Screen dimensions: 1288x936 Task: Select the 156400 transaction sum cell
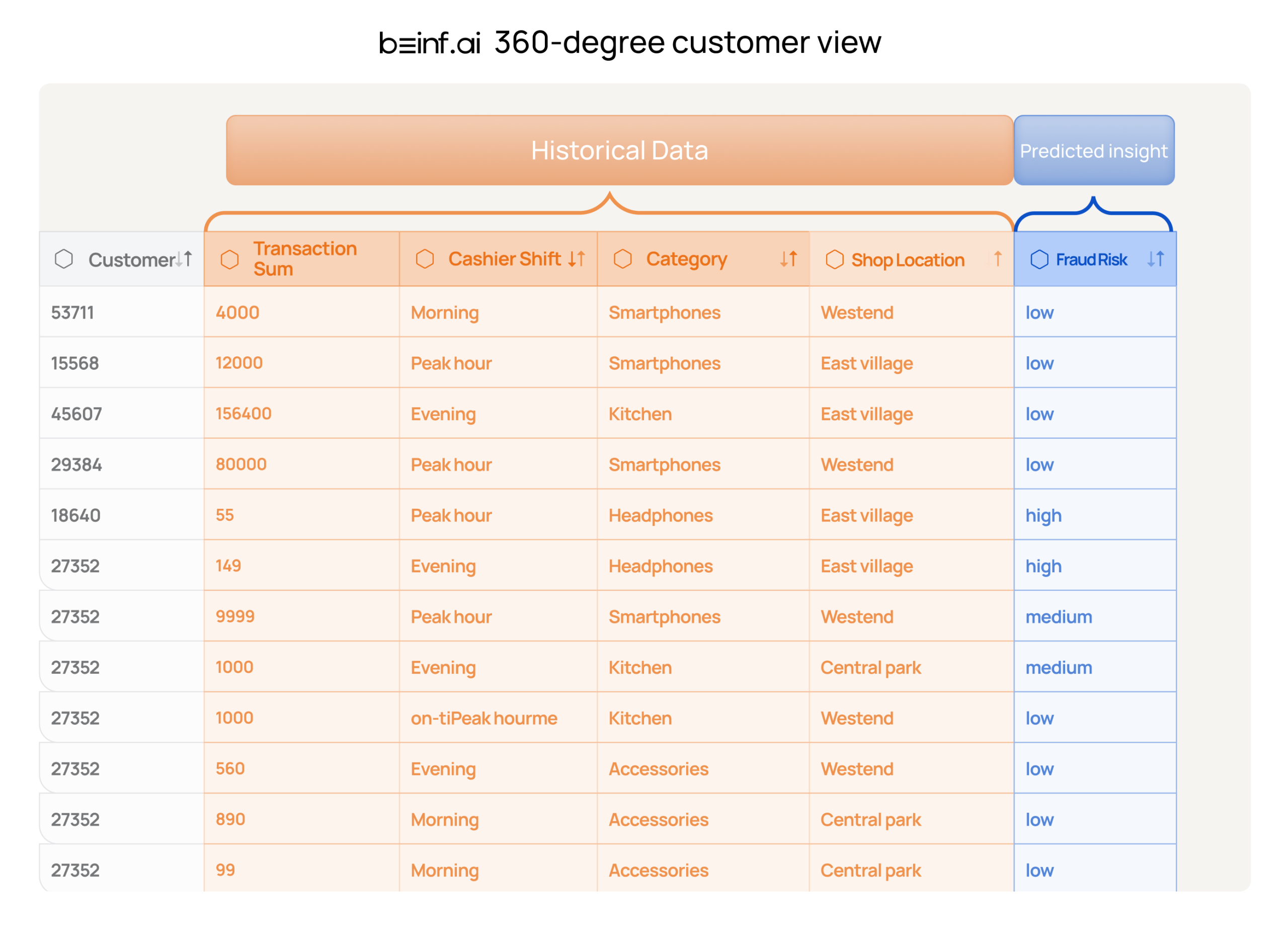pyautogui.click(x=244, y=414)
